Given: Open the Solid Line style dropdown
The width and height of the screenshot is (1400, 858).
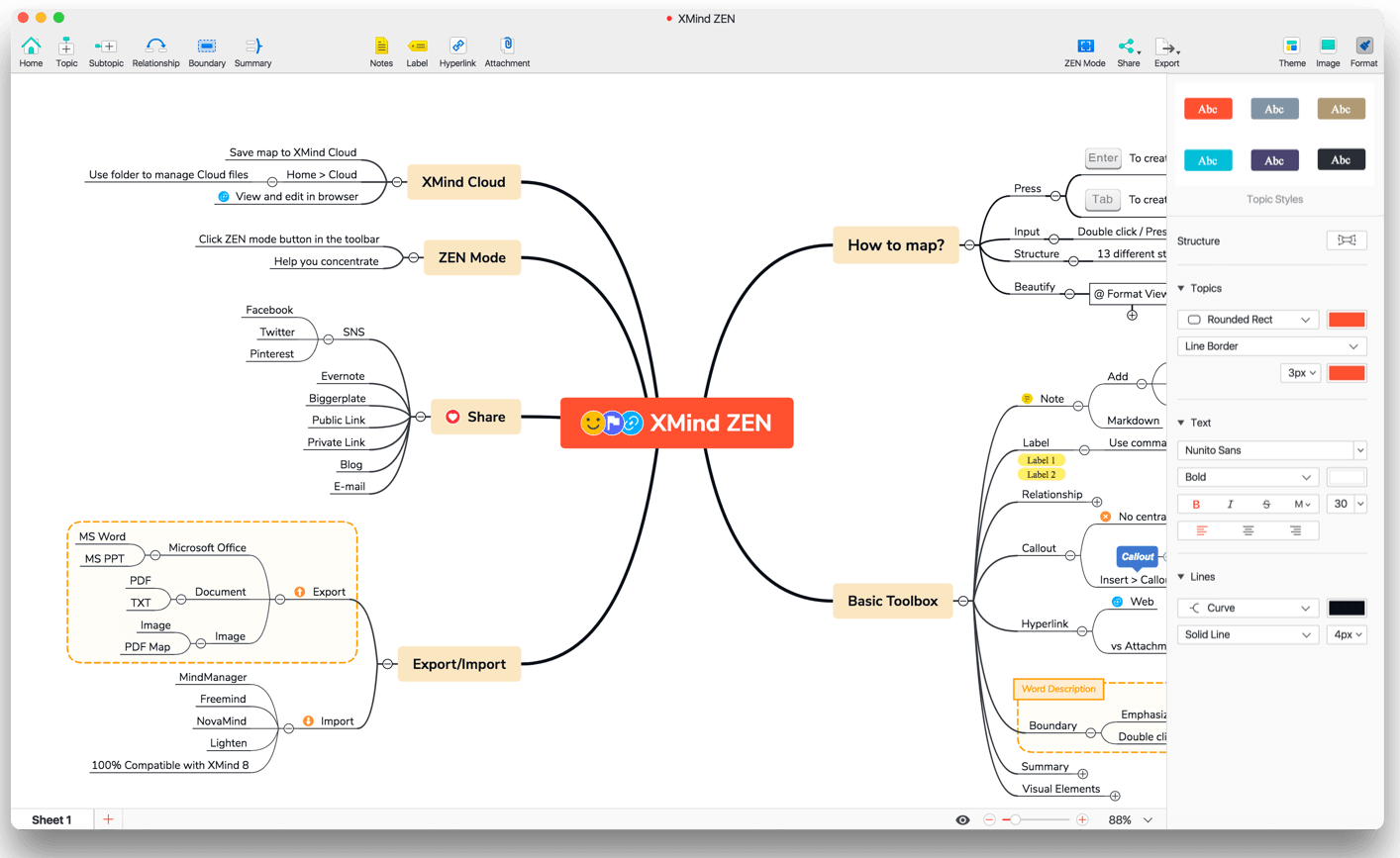Looking at the screenshot, I should pos(1248,634).
